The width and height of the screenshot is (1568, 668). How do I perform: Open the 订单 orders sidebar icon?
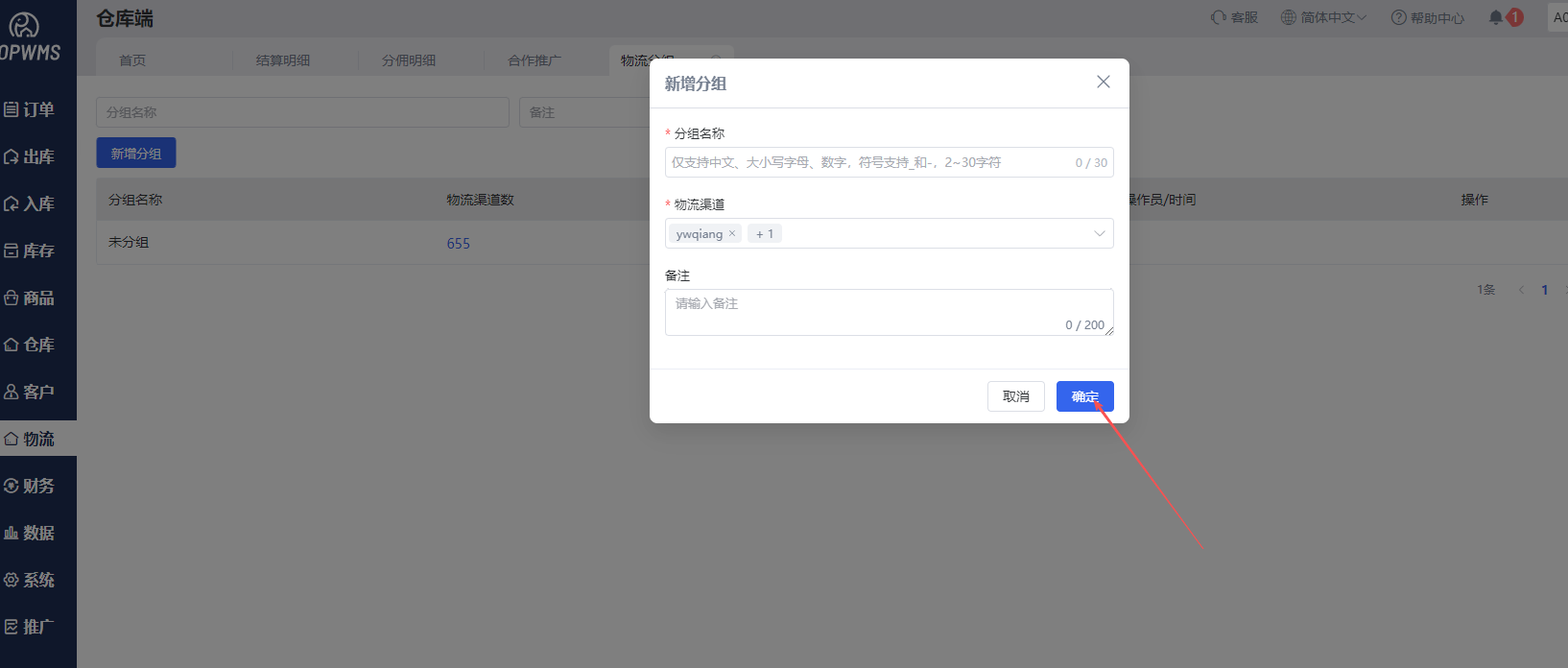point(12,109)
